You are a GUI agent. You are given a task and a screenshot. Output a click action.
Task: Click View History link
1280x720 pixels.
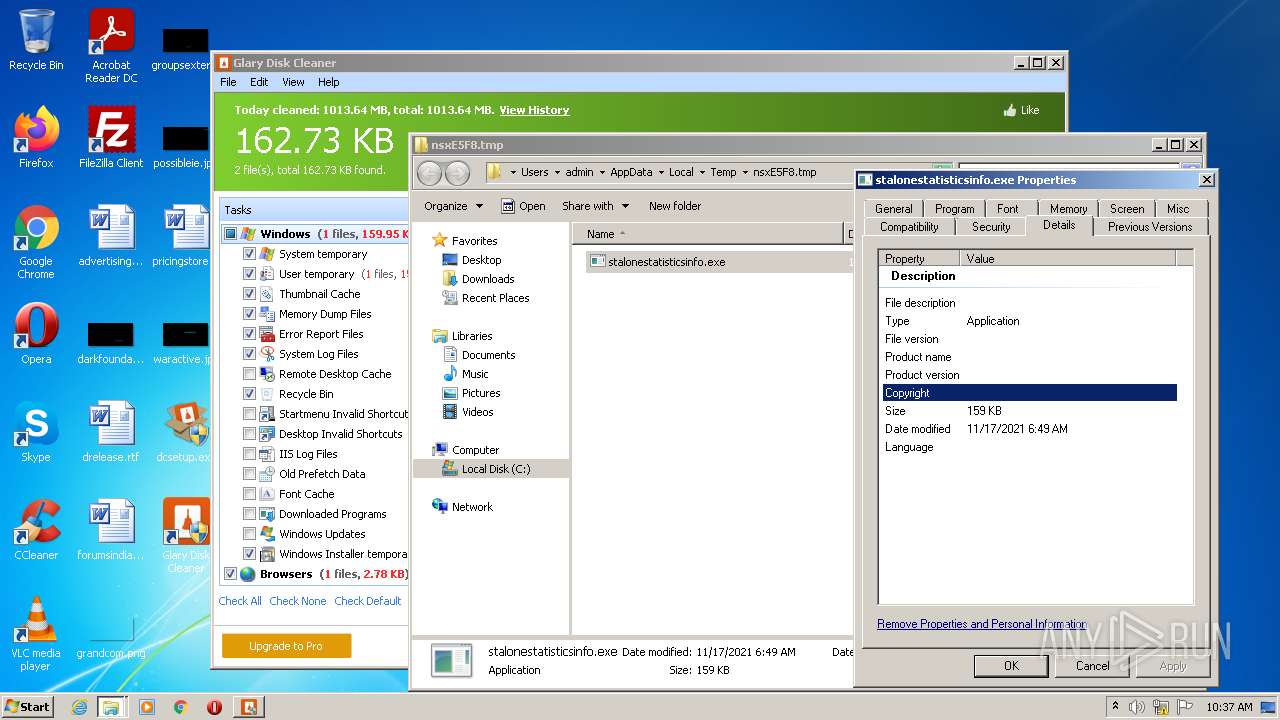[x=534, y=110]
